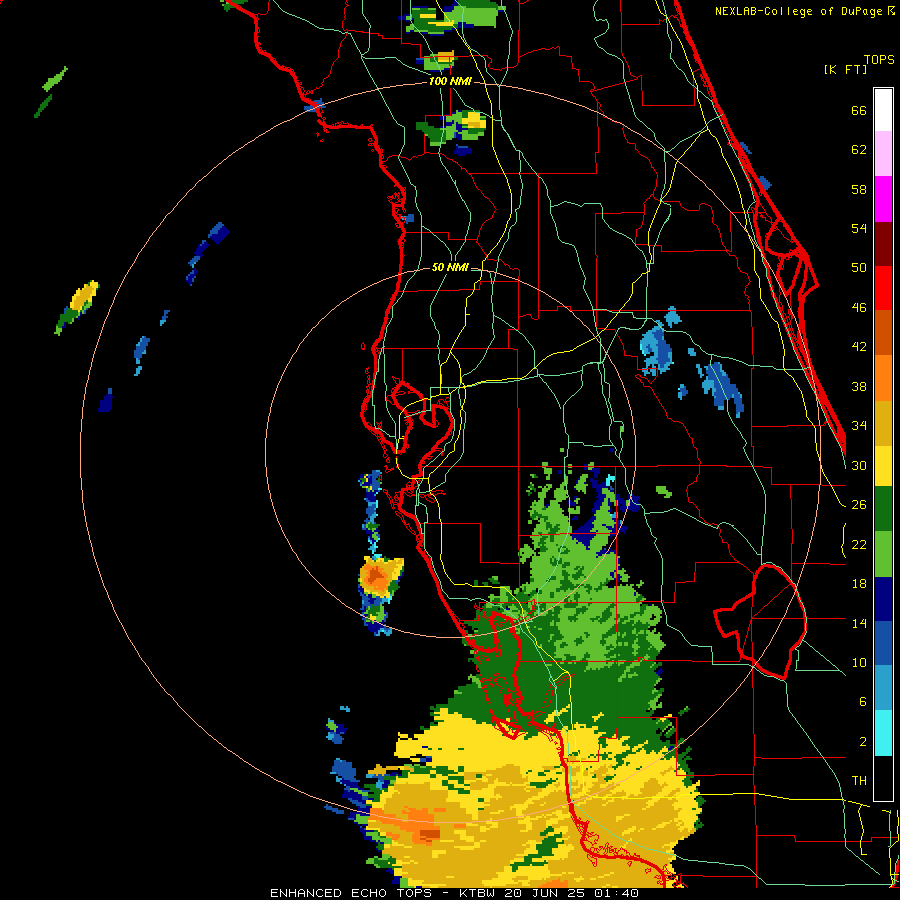Click the legend value "46"
This screenshot has width=900, height=900.
tap(859, 308)
